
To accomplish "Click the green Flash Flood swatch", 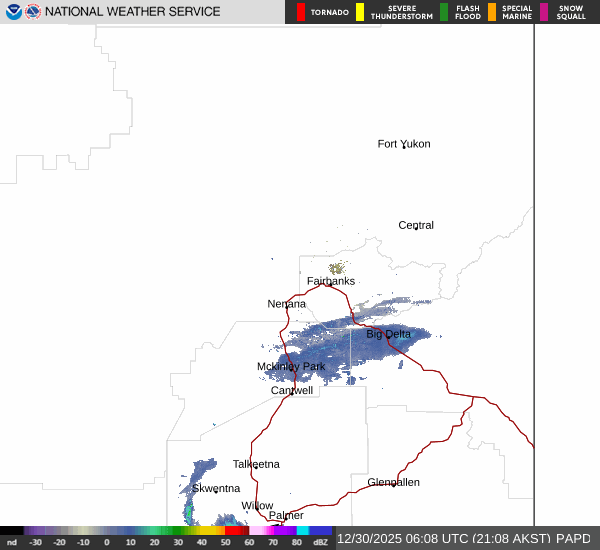I will pos(444,12).
